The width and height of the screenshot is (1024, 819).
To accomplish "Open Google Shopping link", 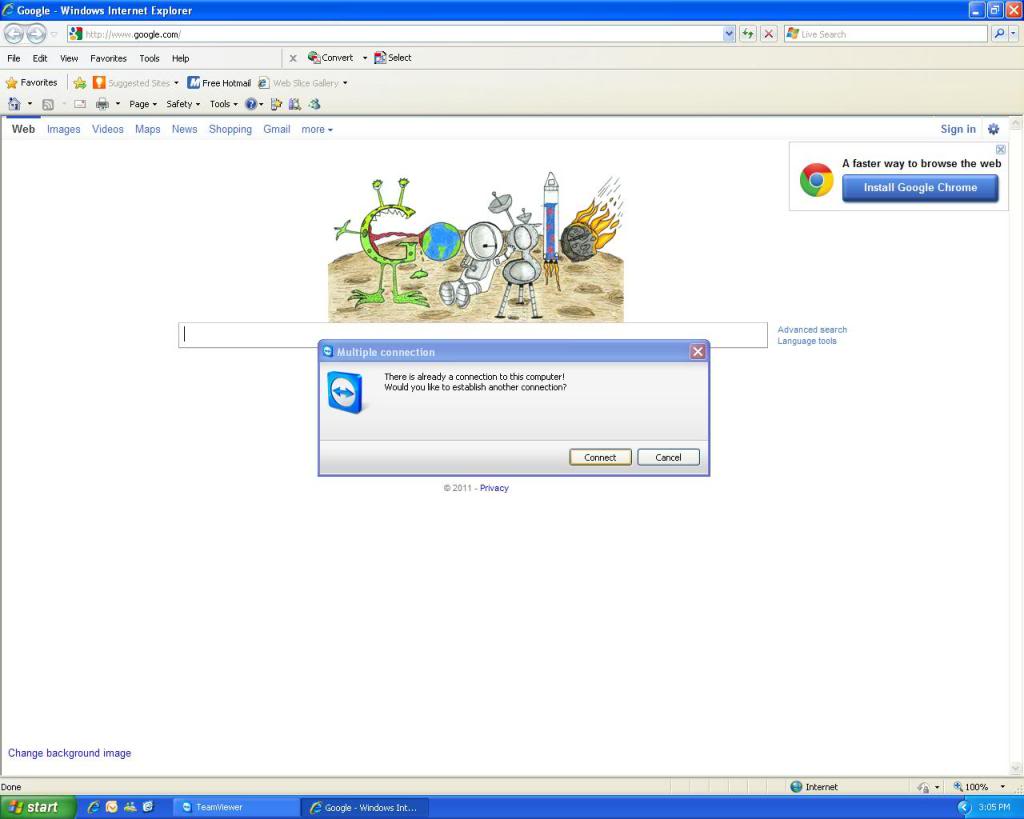I will click(x=230, y=129).
